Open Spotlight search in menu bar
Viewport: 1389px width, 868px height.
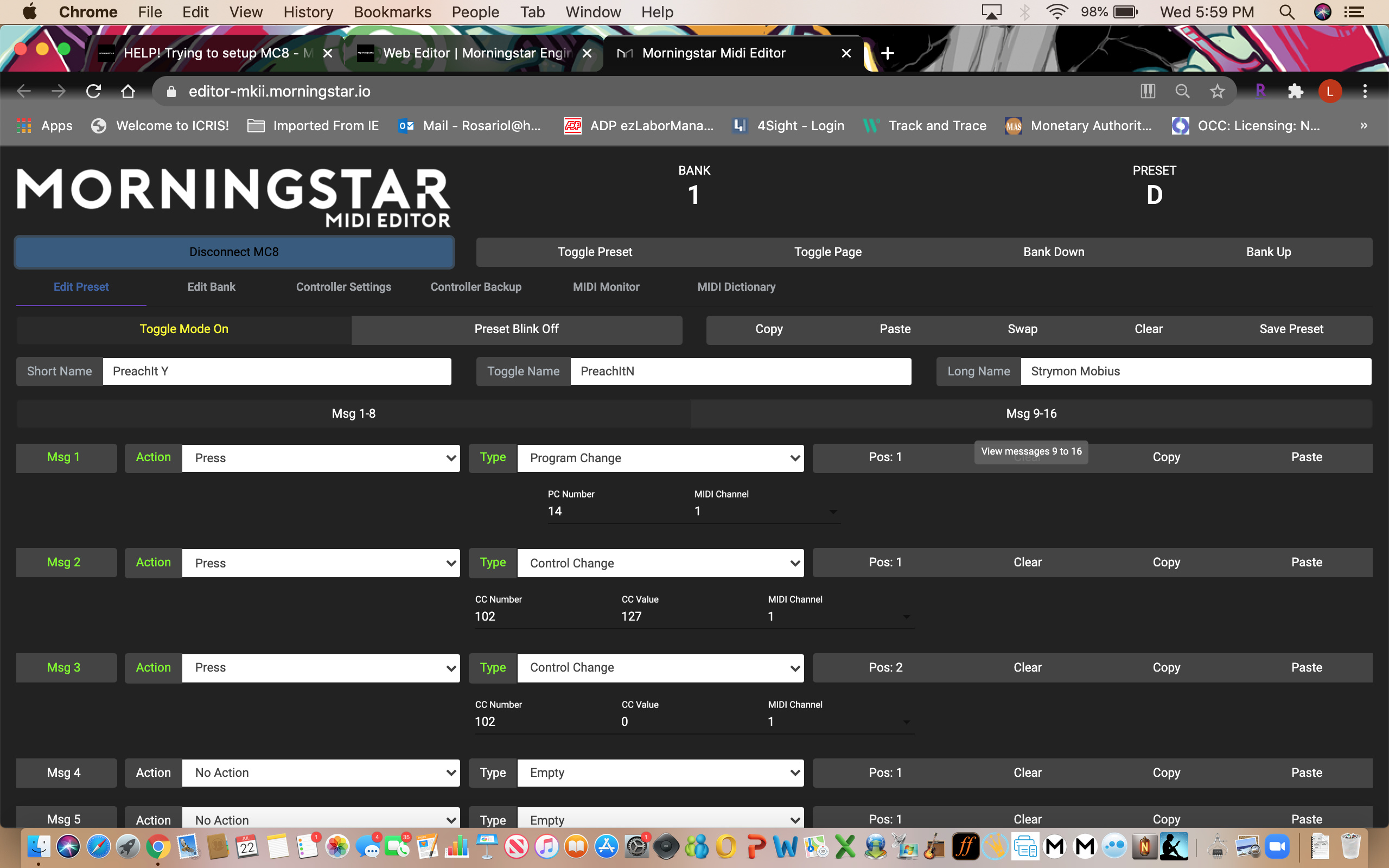pyautogui.click(x=1287, y=12)
